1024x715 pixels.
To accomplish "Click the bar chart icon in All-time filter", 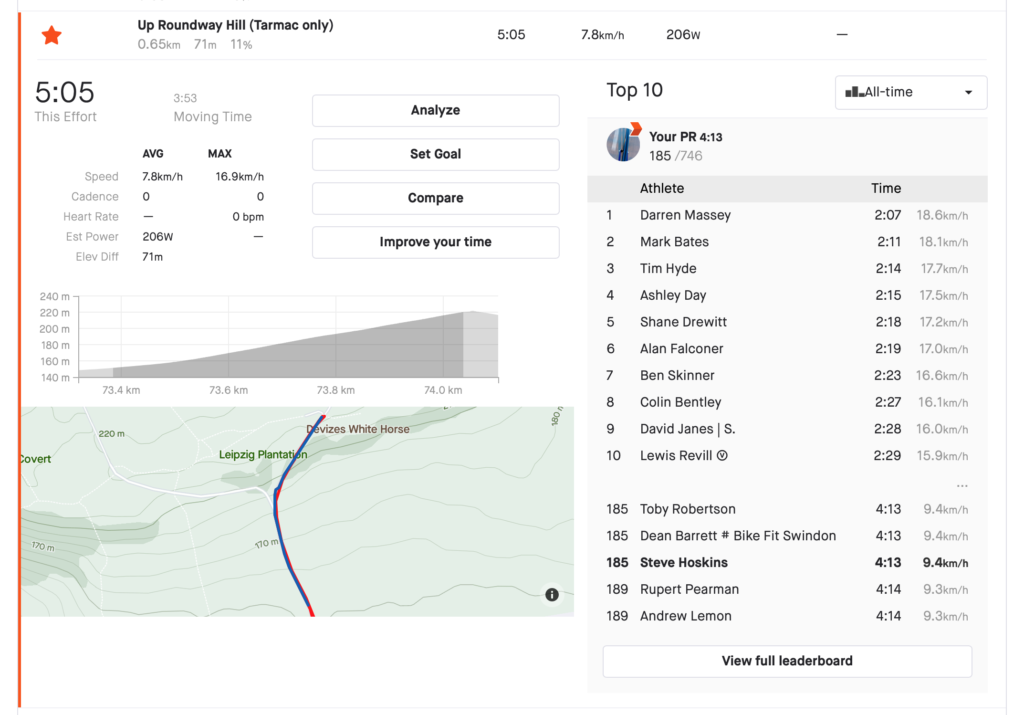I will [854, 92].
